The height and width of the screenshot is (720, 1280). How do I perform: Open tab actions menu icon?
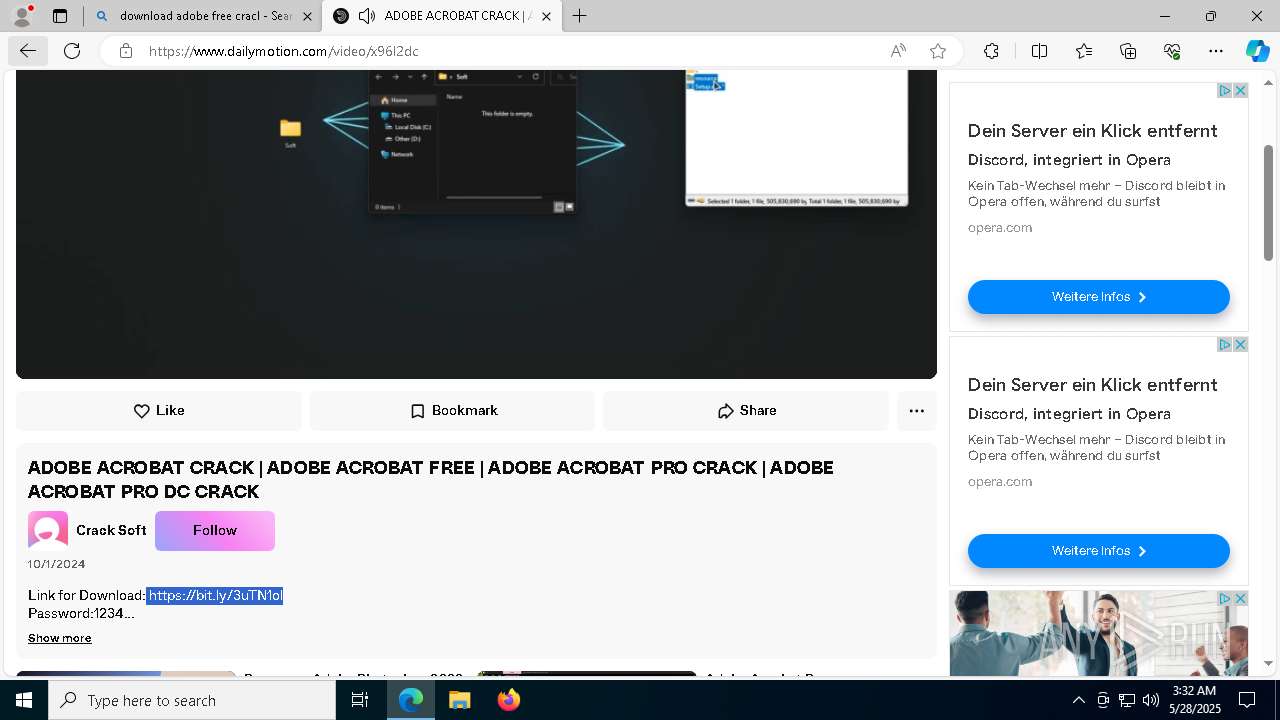point(60,16)
